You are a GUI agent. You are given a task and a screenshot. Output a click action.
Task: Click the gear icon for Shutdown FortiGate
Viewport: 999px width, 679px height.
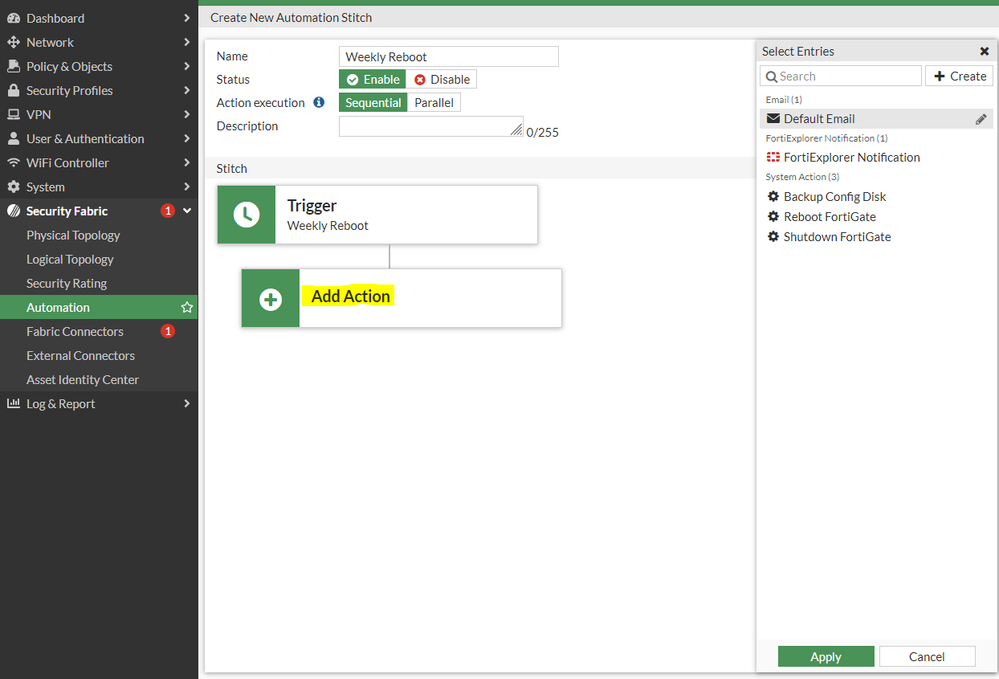point(773,236)
